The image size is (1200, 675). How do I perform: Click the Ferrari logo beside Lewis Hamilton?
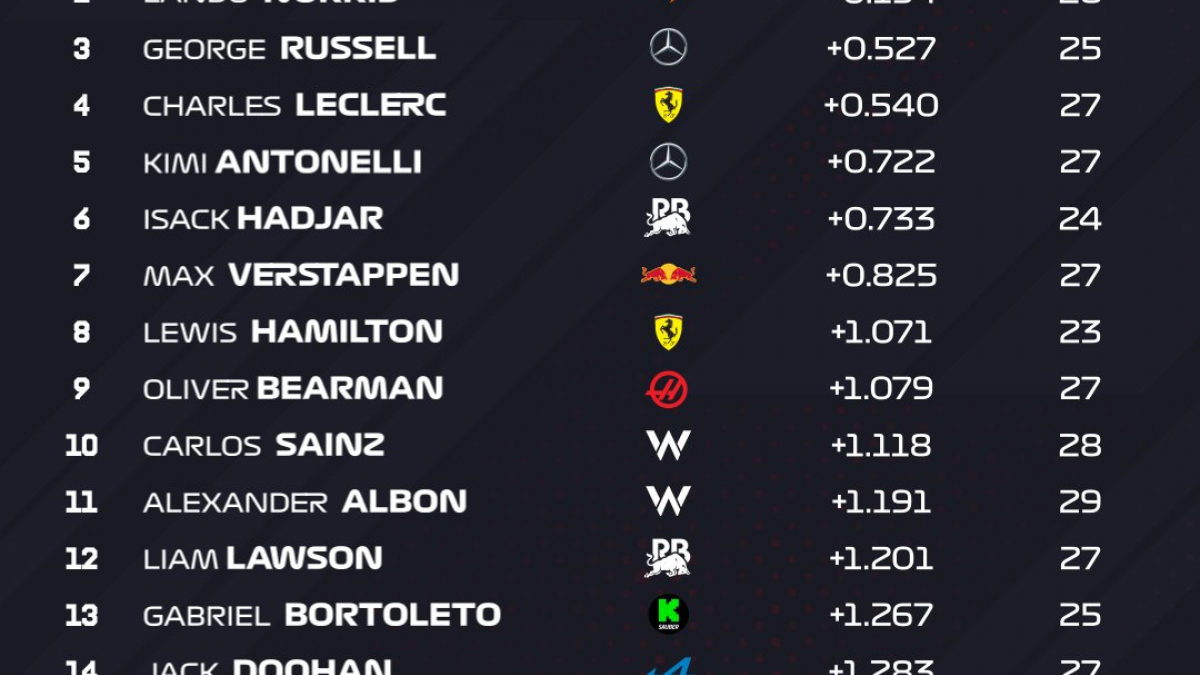(668, 332)
